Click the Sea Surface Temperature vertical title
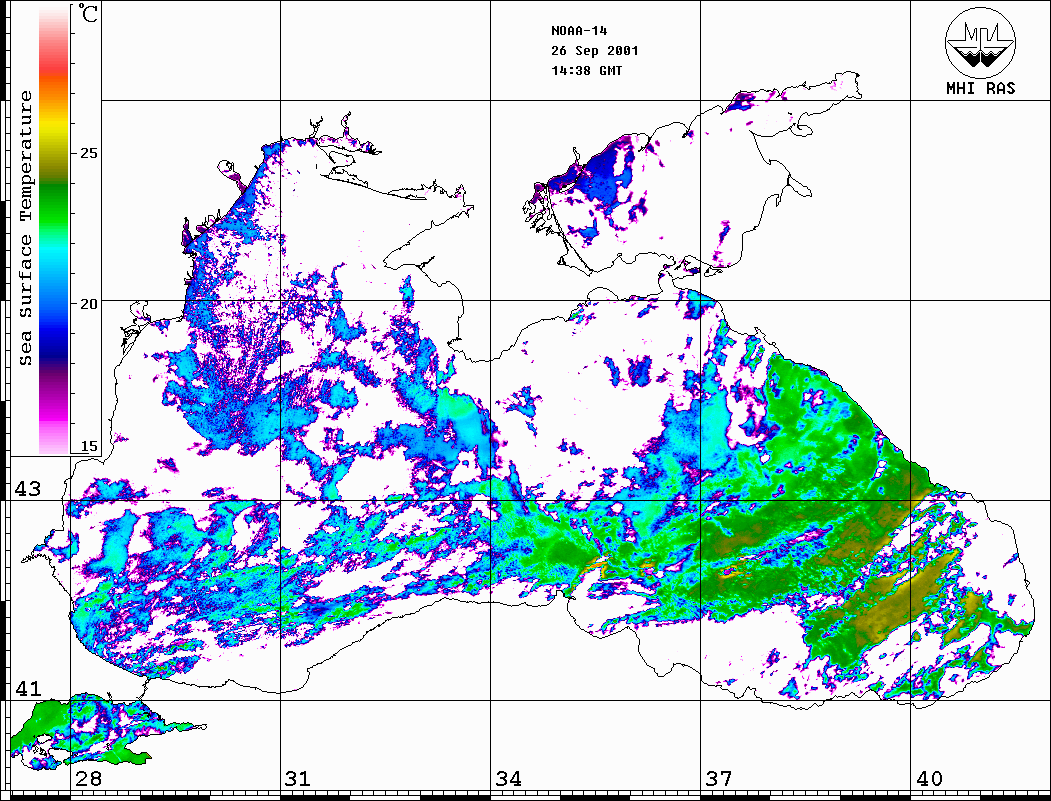 (x=25, y=228)
